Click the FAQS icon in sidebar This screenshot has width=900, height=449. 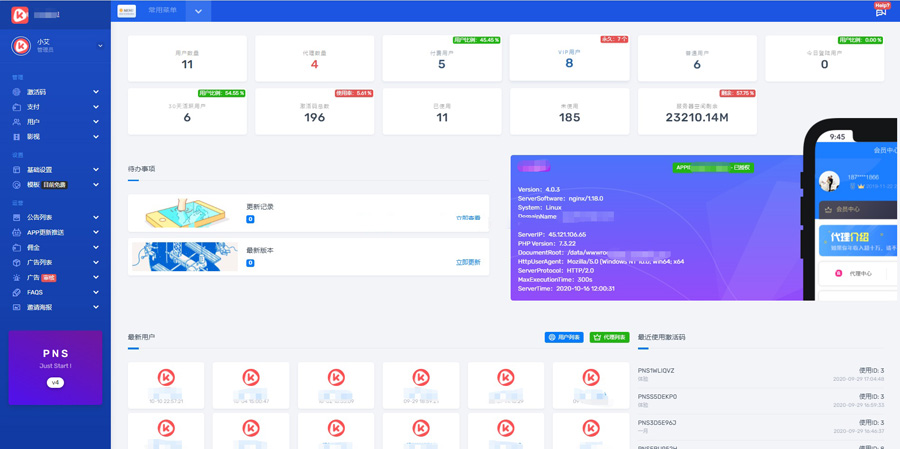(16, 292)
